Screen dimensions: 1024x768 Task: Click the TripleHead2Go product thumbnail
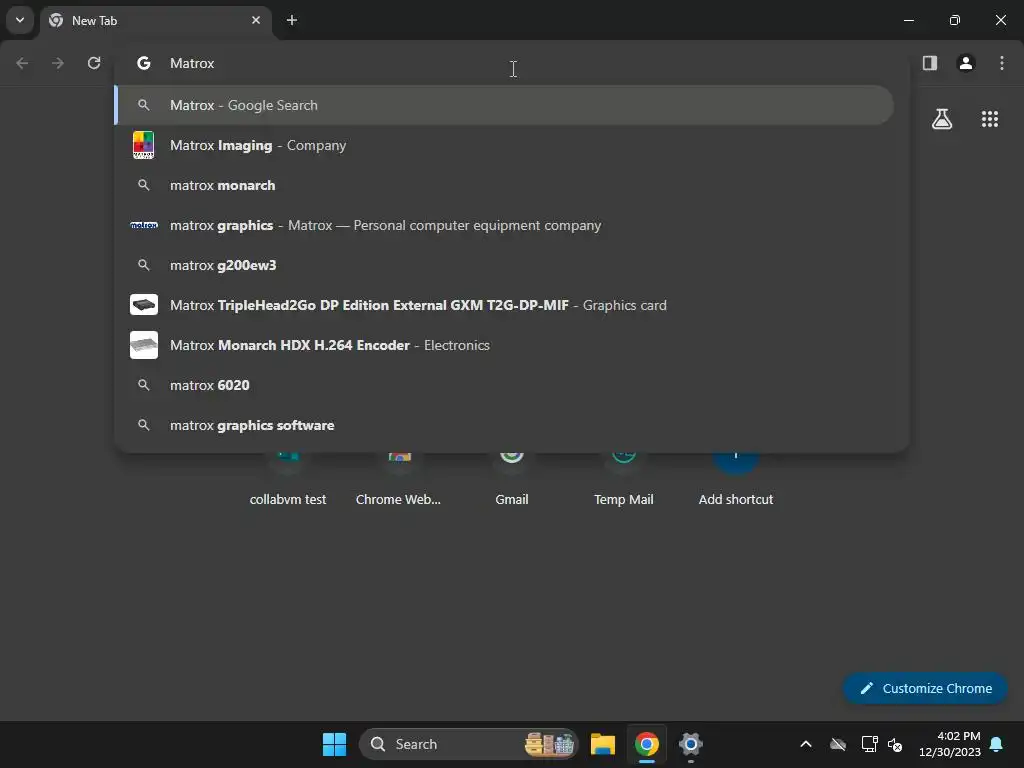coord(144,305)
